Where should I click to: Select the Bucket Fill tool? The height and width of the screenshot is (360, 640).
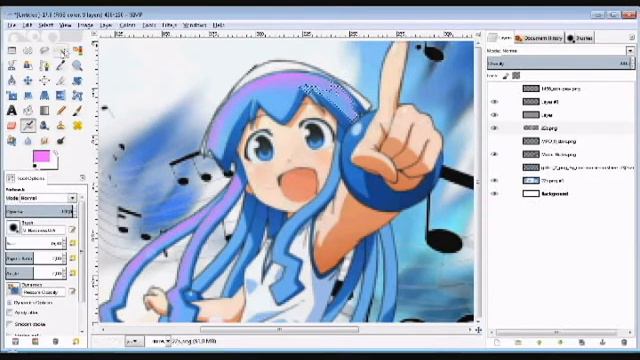click(x=28, y=110)
